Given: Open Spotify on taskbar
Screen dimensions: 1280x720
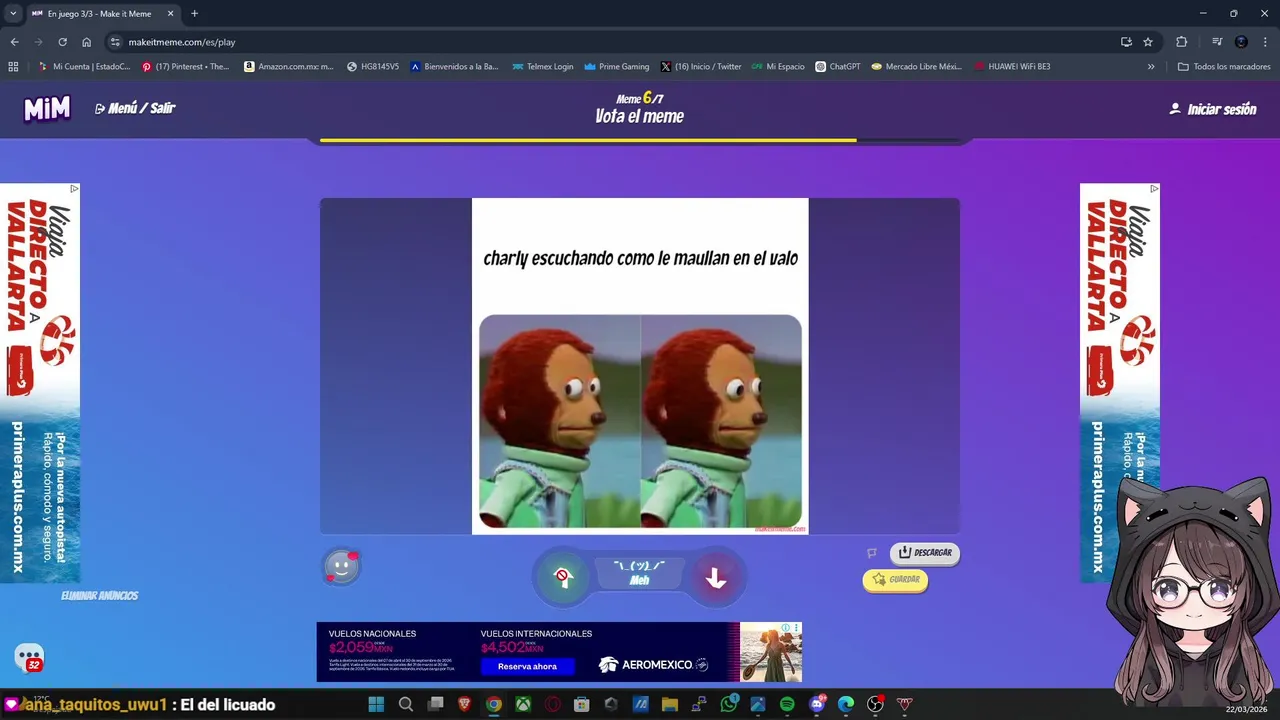Looking at the screenshot, I should click(x=787, y=704).
